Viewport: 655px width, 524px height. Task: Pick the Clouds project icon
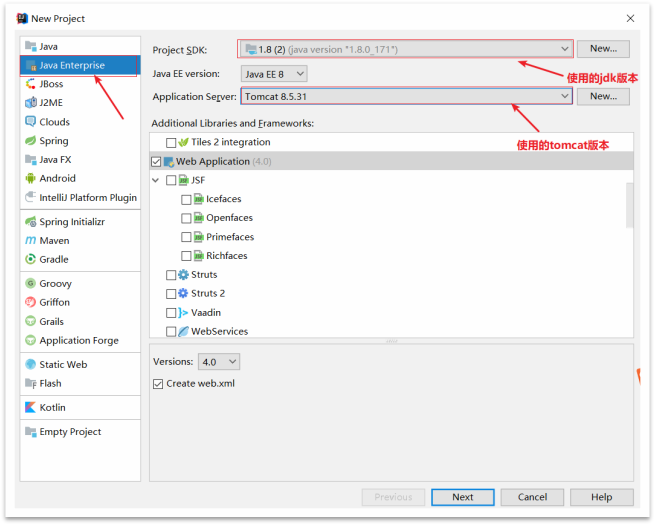click(30, 122)
